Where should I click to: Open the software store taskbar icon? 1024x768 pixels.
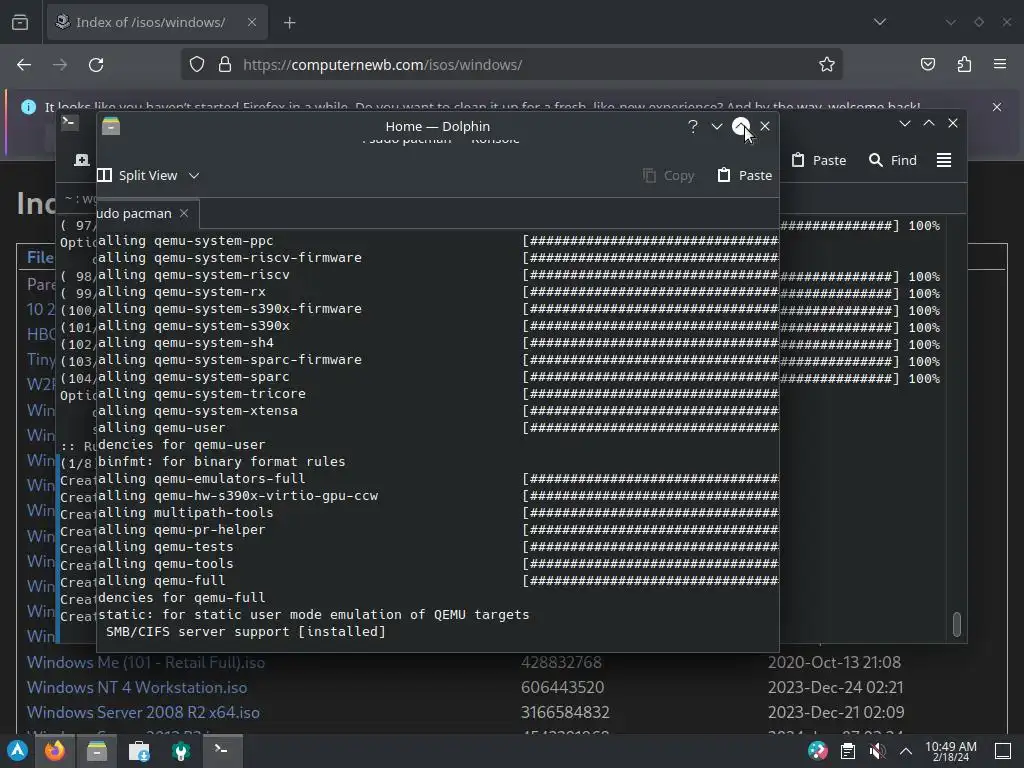[138, 752]
